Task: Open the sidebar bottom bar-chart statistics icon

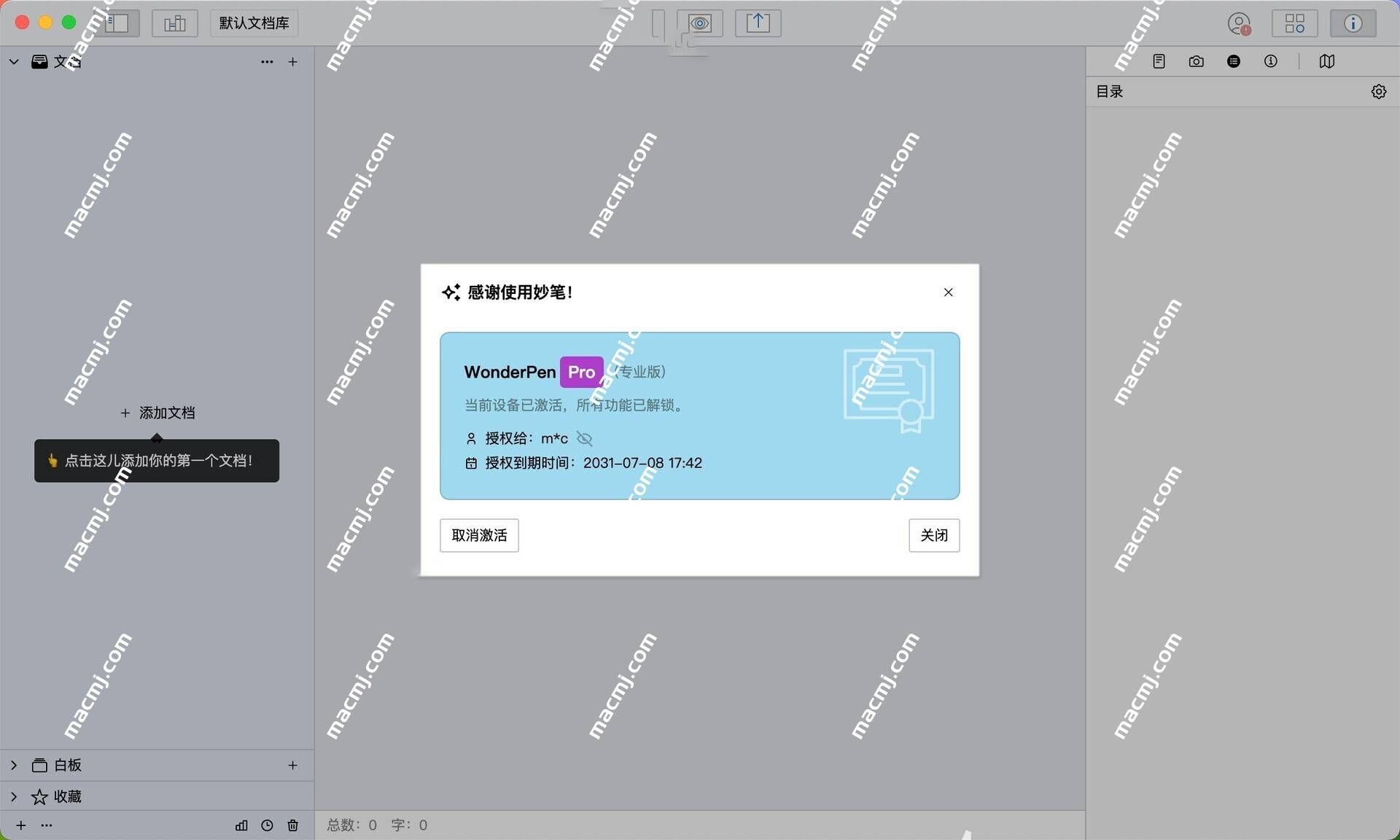Action: [241, 825]
